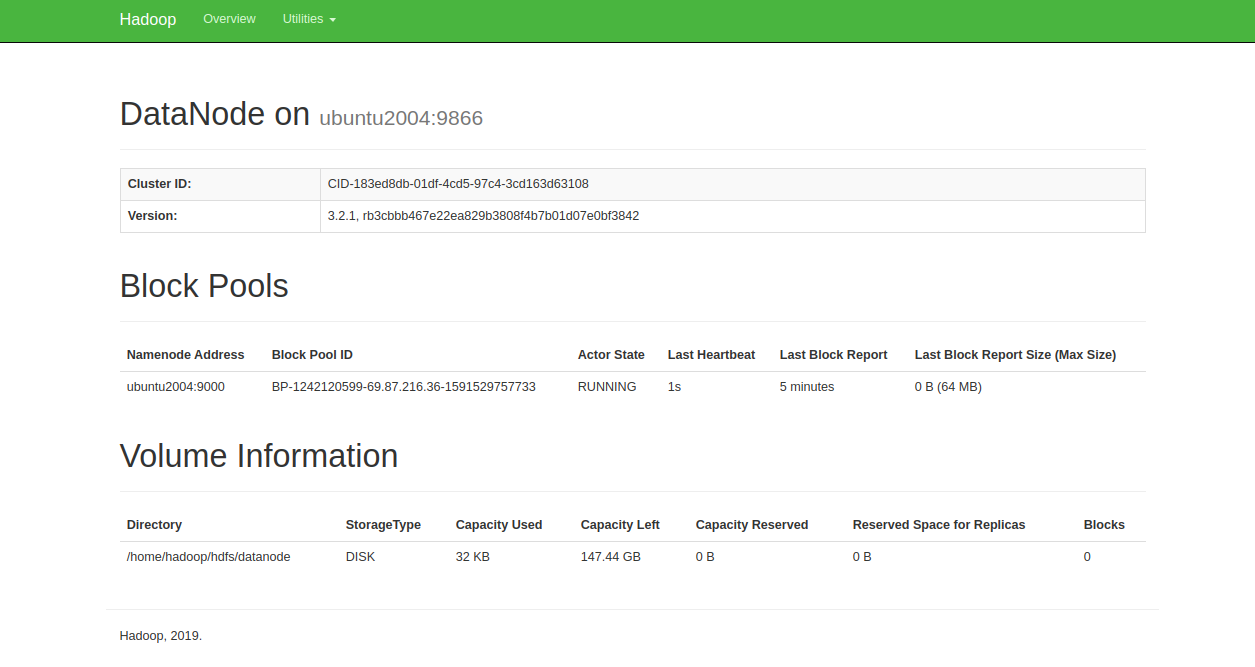Click the Version label cell
1255x667 pixels.
click(x=220, y=216)
